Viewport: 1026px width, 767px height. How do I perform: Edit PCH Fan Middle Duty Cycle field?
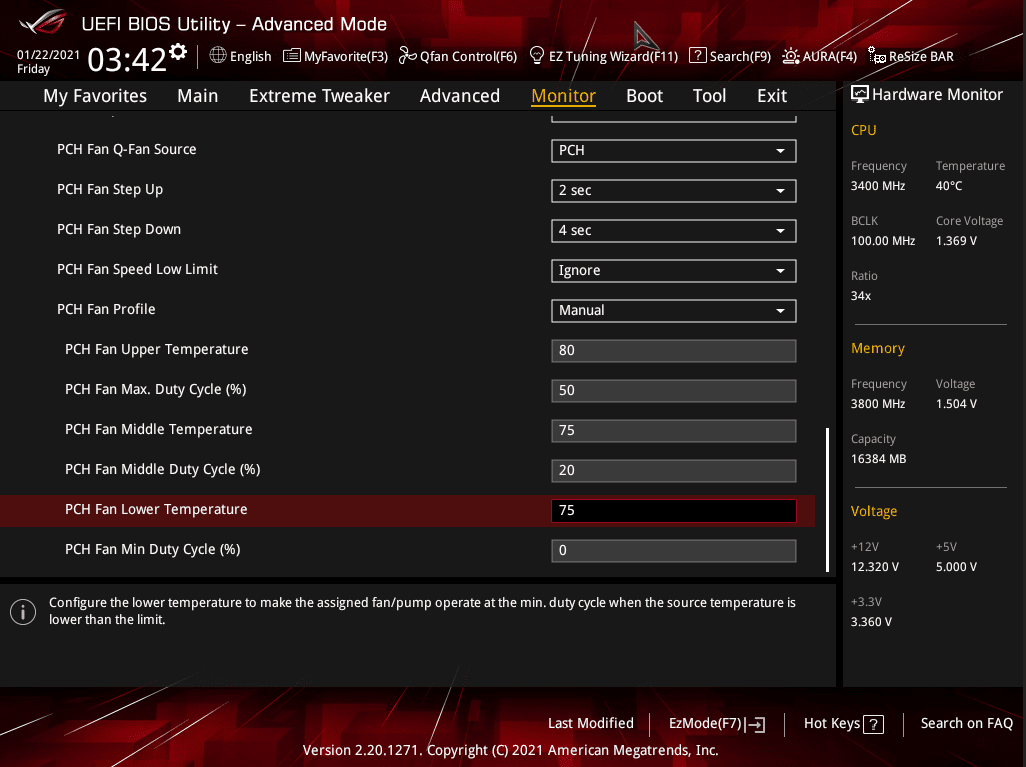[x=673, y=470]
